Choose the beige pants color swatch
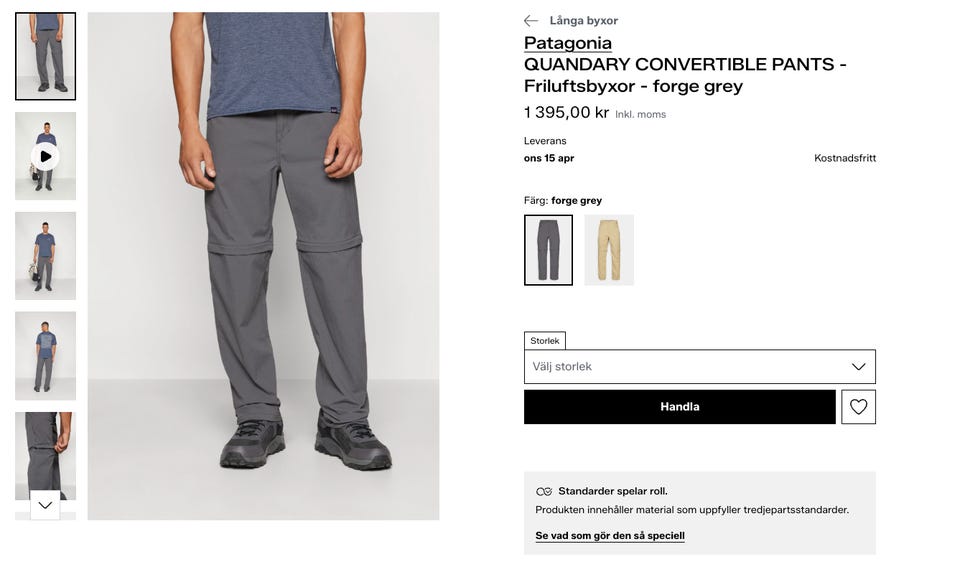 [609, 250]
